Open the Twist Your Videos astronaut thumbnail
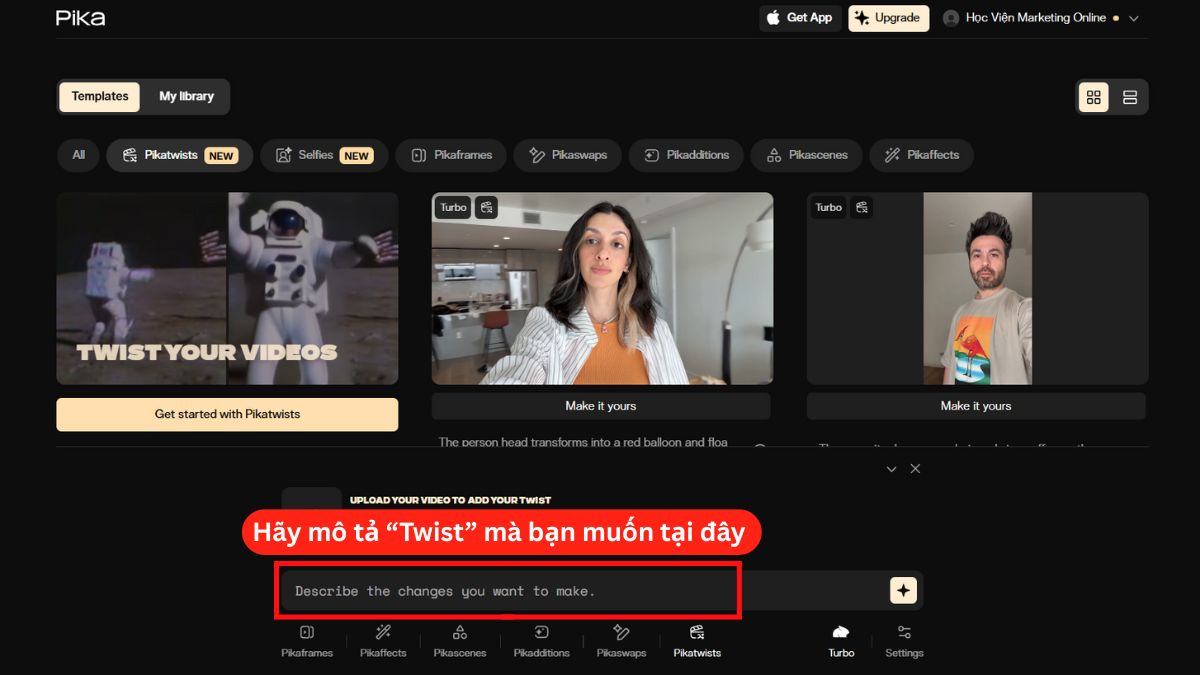1200x675 pixels. tap(227, 288)
